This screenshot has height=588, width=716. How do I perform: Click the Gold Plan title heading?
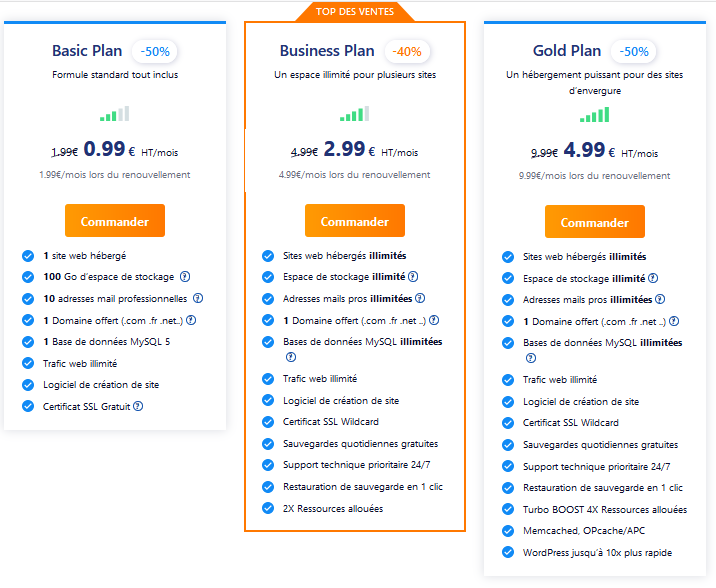click(x=567, y=51)
